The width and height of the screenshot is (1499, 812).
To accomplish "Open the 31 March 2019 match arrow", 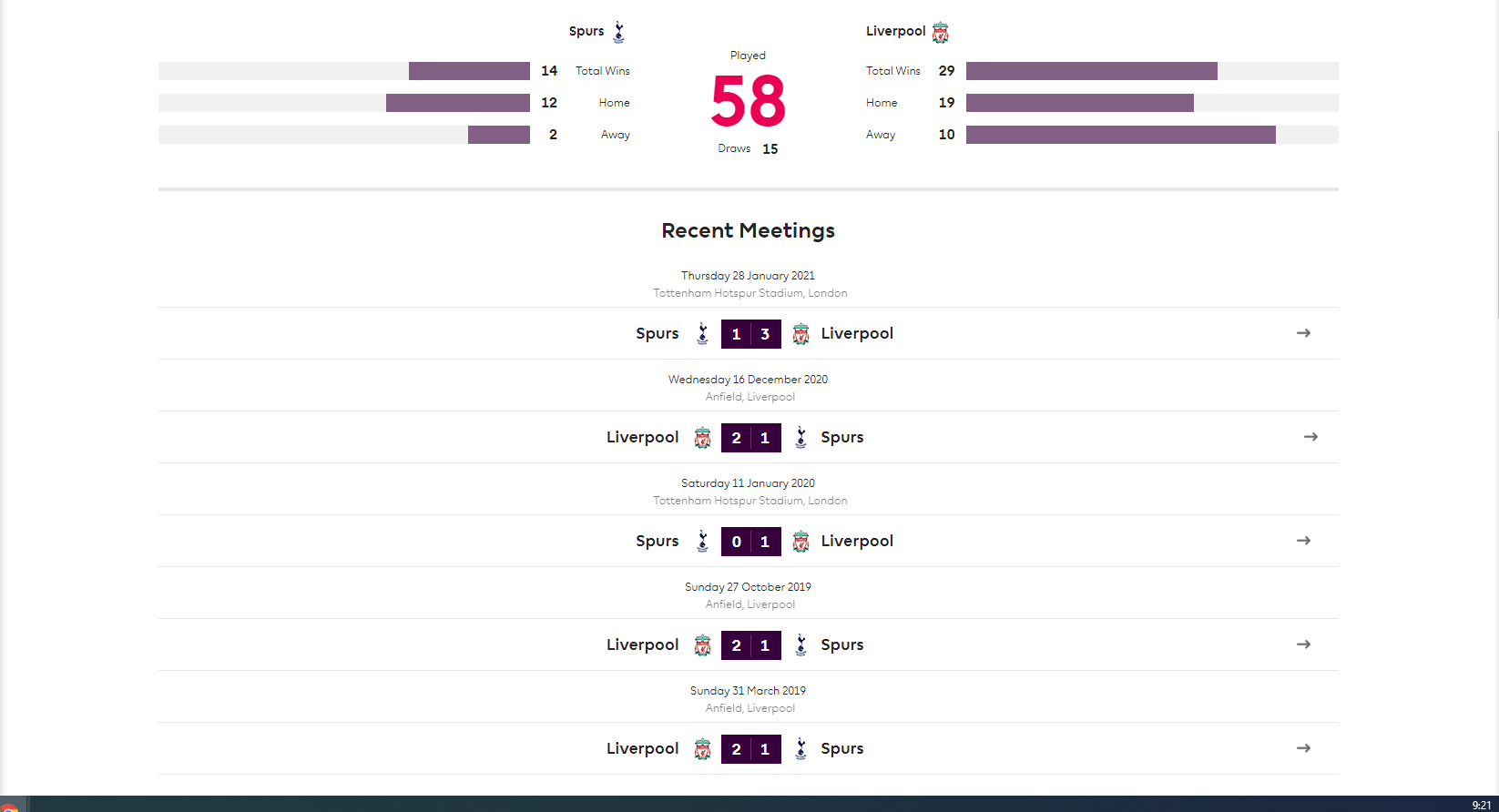I will pos(1304,748).
